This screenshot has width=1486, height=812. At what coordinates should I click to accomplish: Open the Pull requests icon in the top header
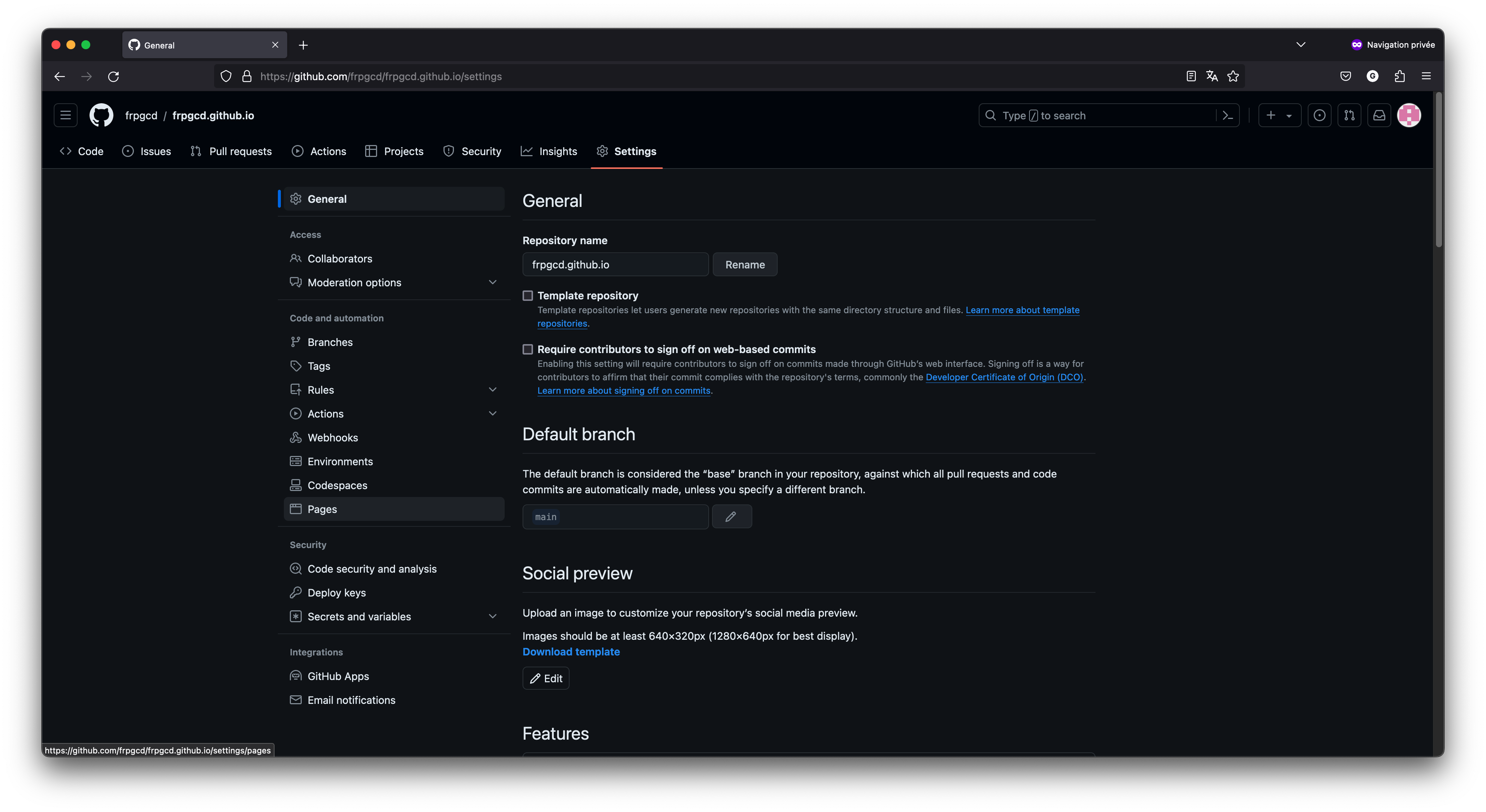[1349, 115]
